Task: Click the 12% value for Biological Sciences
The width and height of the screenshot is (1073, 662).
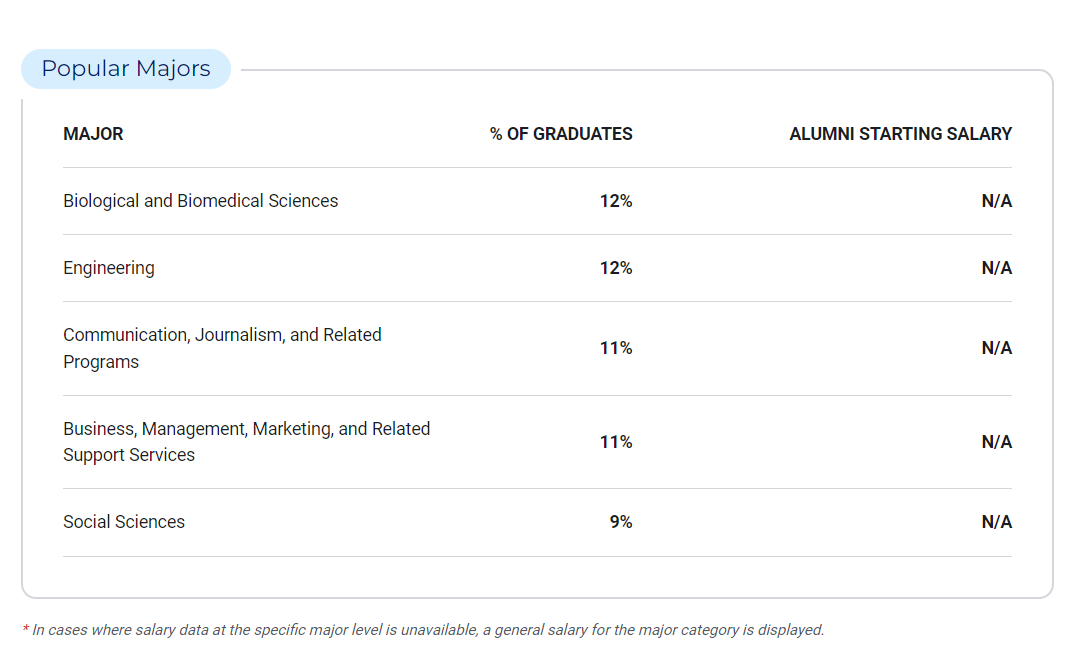Action: (616, 201)
